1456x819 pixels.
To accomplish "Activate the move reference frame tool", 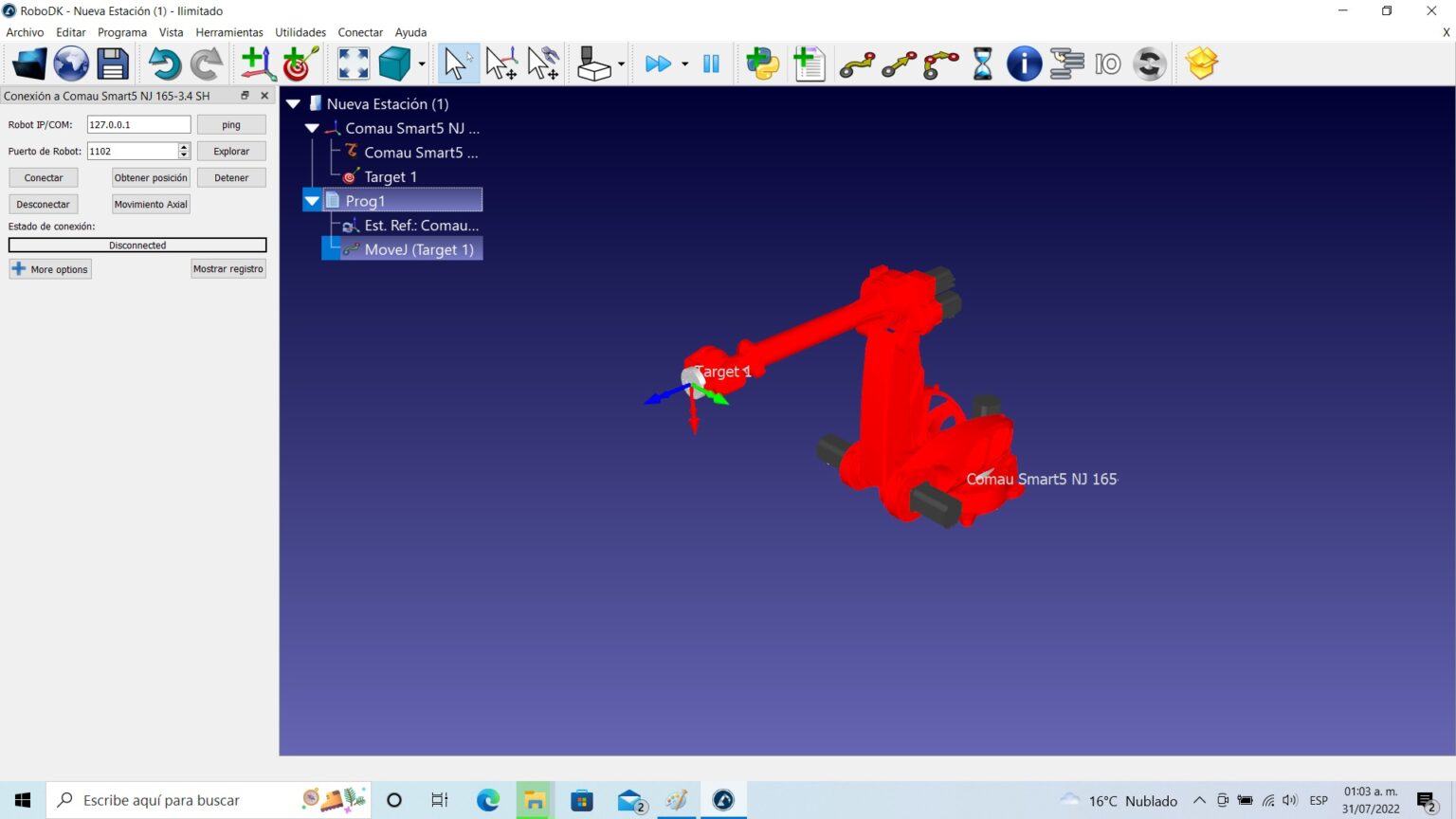I will (x=501, y=63).
